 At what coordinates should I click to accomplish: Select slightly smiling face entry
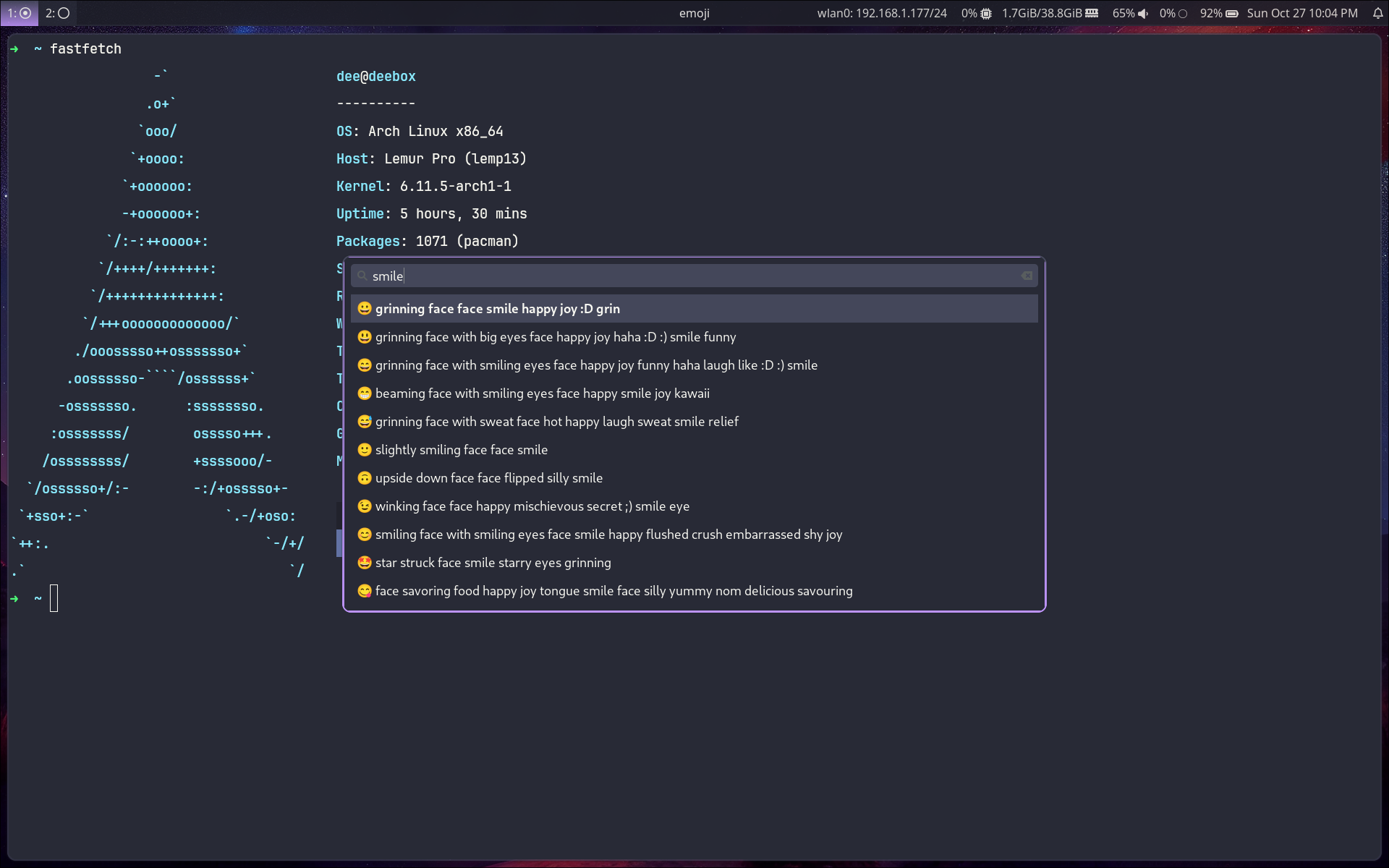(x=461, y=450)
